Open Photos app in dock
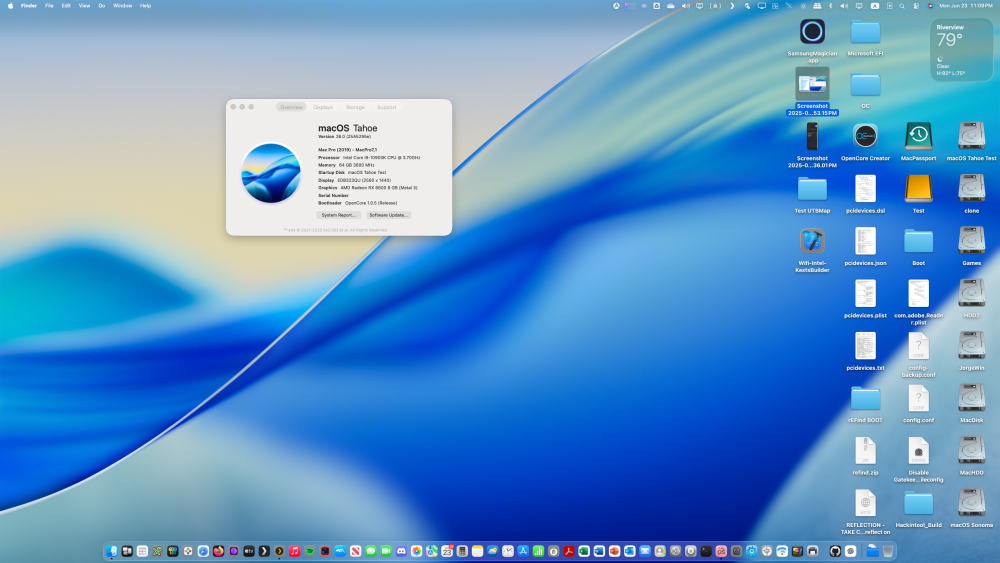Image resolution: width=1000 pixels, height=563 pixels. tap(416, 551)
